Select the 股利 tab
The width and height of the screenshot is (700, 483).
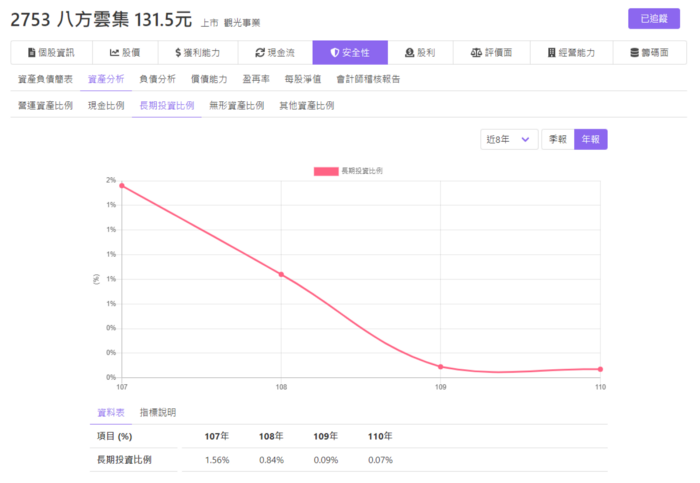(x=421, y=53)
